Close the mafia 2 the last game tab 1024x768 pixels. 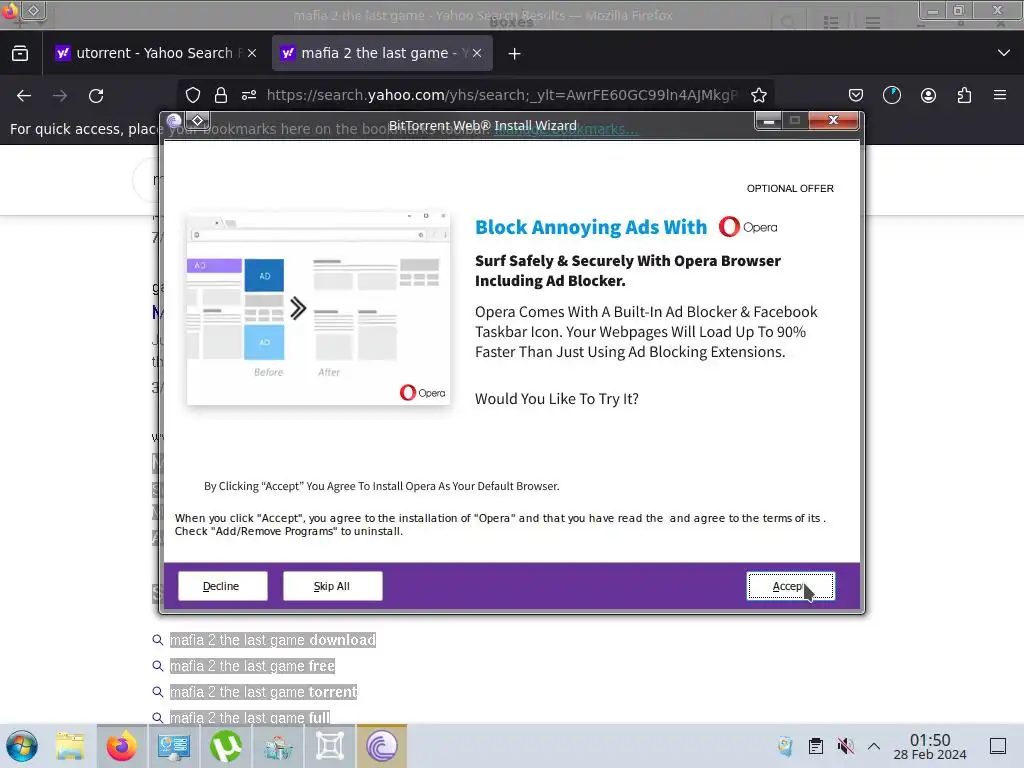click(477, 54)
